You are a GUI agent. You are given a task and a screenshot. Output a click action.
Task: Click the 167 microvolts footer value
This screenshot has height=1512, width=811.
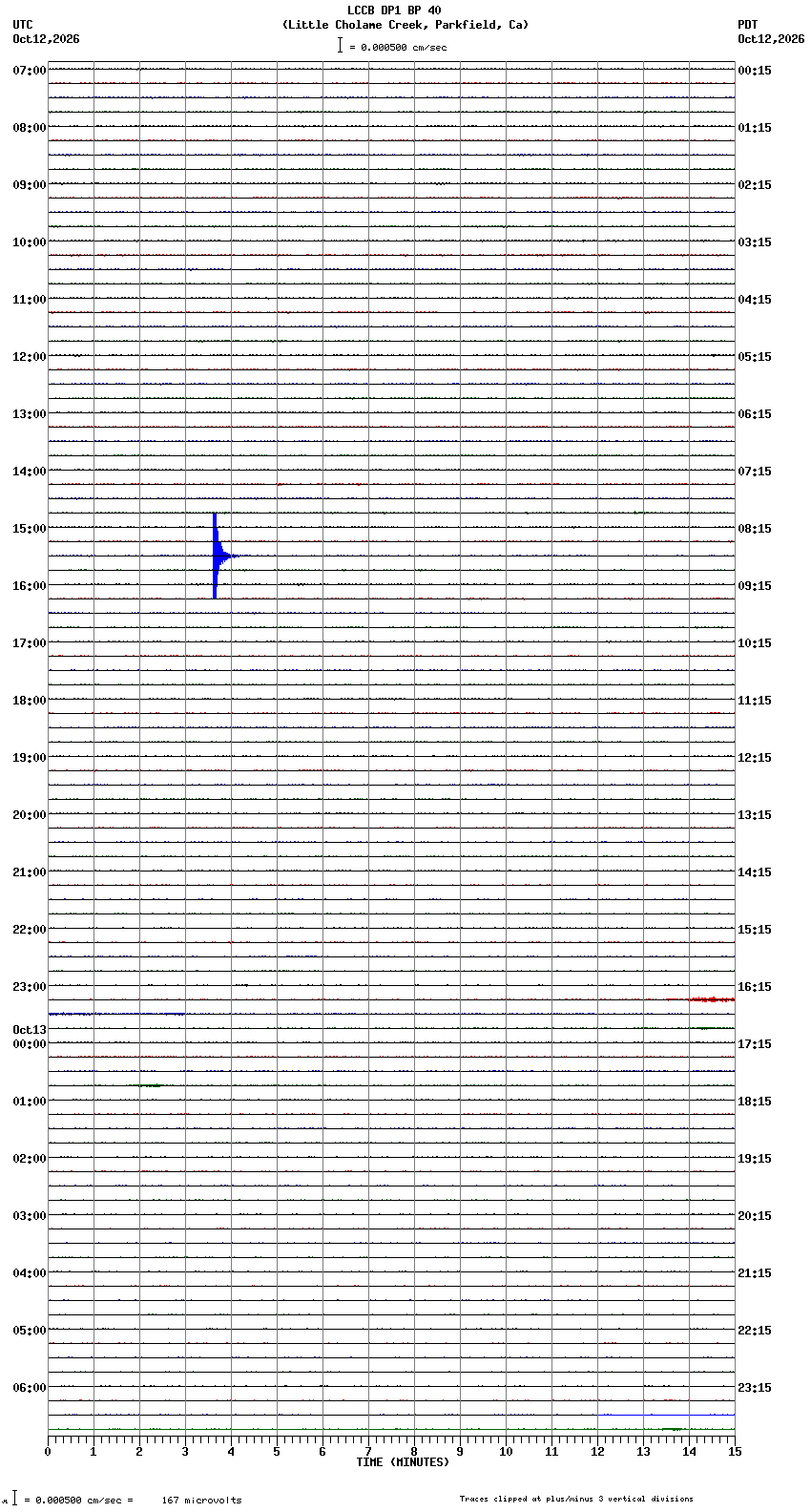(x=201, y=1501)
